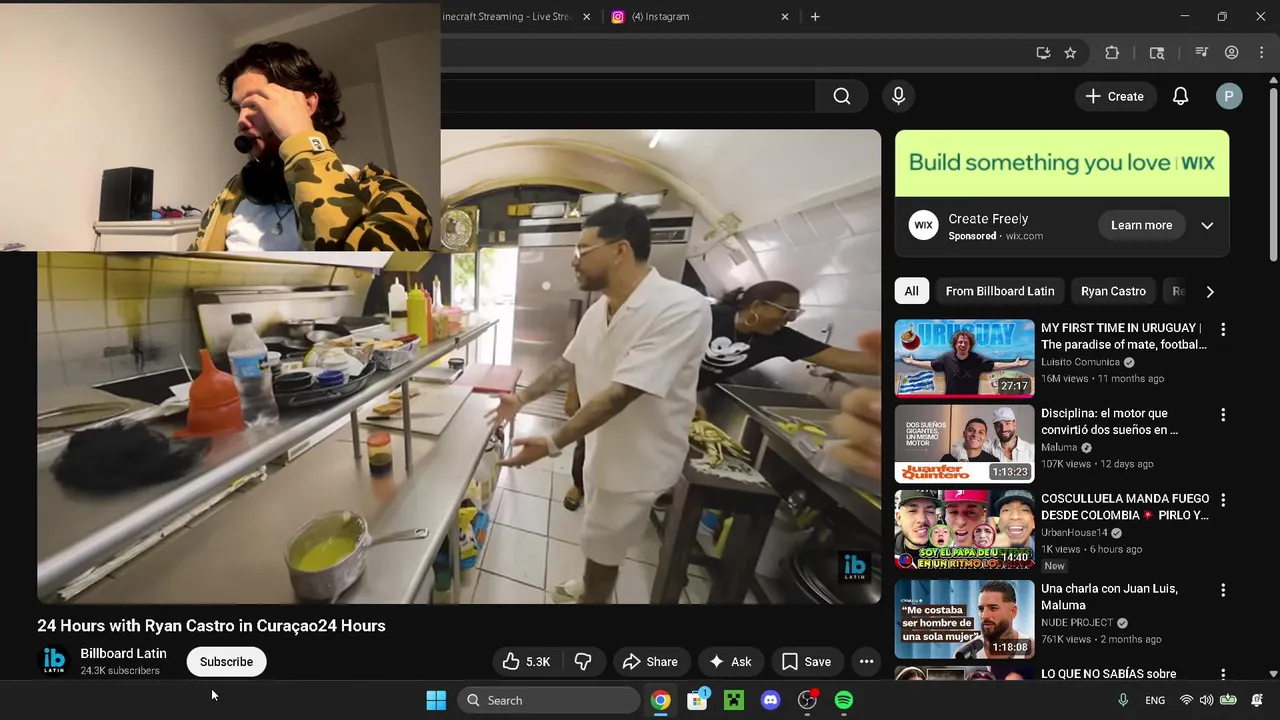Screen dimensions: 1280x720
Task: Click the taskbar microphone tray icon
Action: pos(1123,700)
